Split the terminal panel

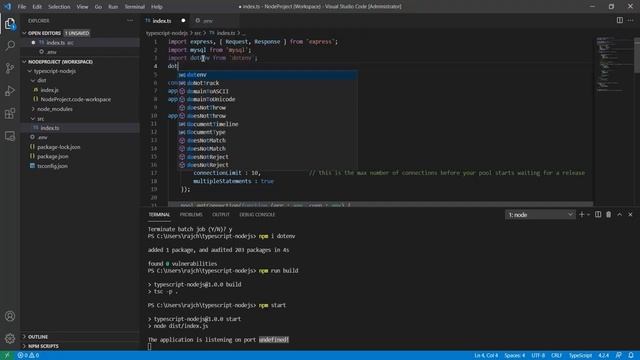tap(598, 215)
